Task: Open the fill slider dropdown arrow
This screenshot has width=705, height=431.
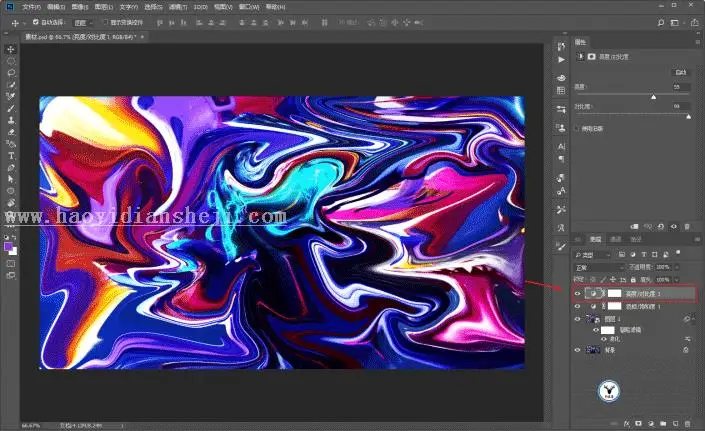Action: coord(677,280)
